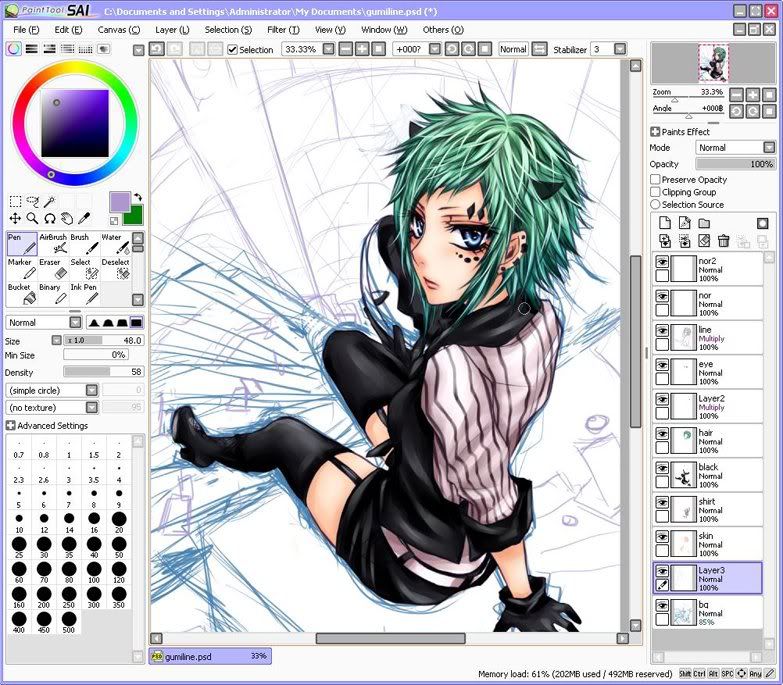The height and width of the screenshot is (685, 783).
Task: Select the Marker tool
Action: [22, 269]
